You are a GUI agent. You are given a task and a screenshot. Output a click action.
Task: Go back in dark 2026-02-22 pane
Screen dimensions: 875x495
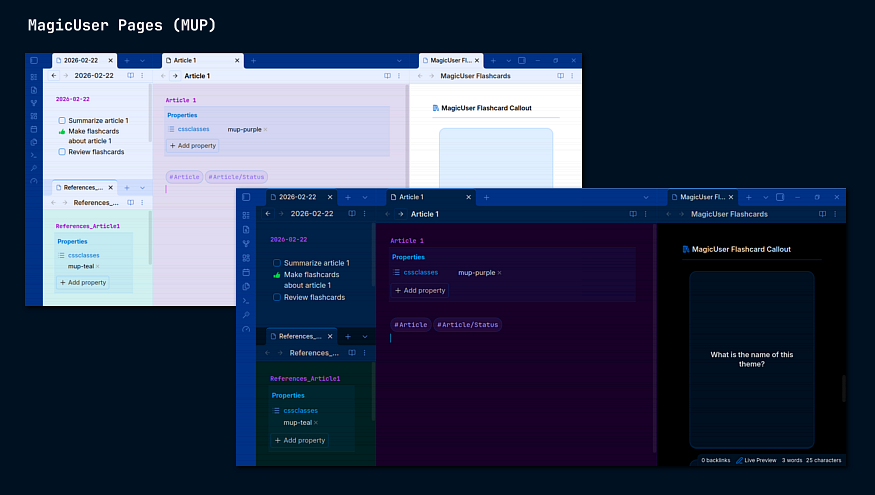[268, 214]
